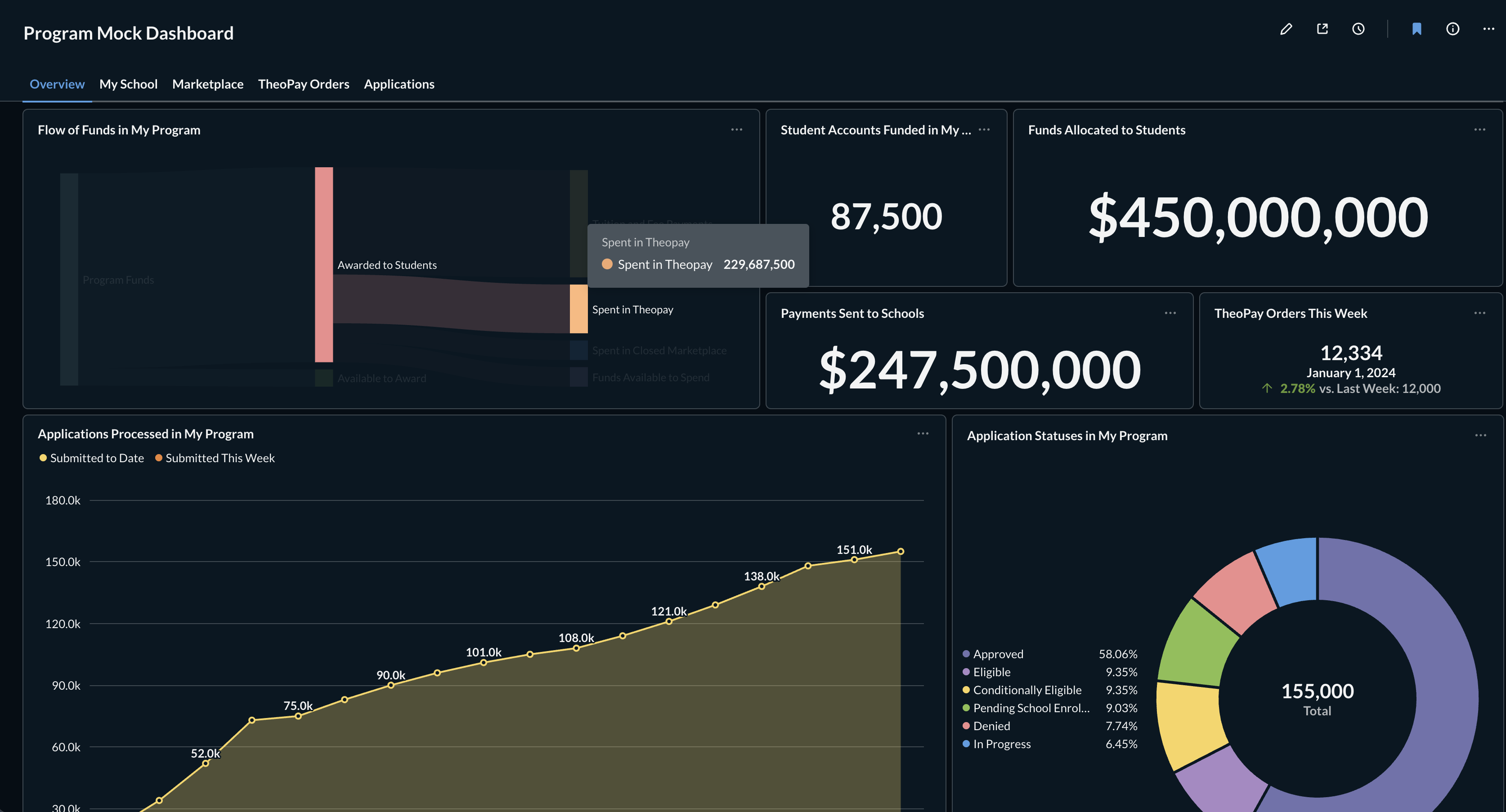Click the $450,000,000 funds allocated value
Screen dimensions: 1506x812
[x=1258, y=217]
